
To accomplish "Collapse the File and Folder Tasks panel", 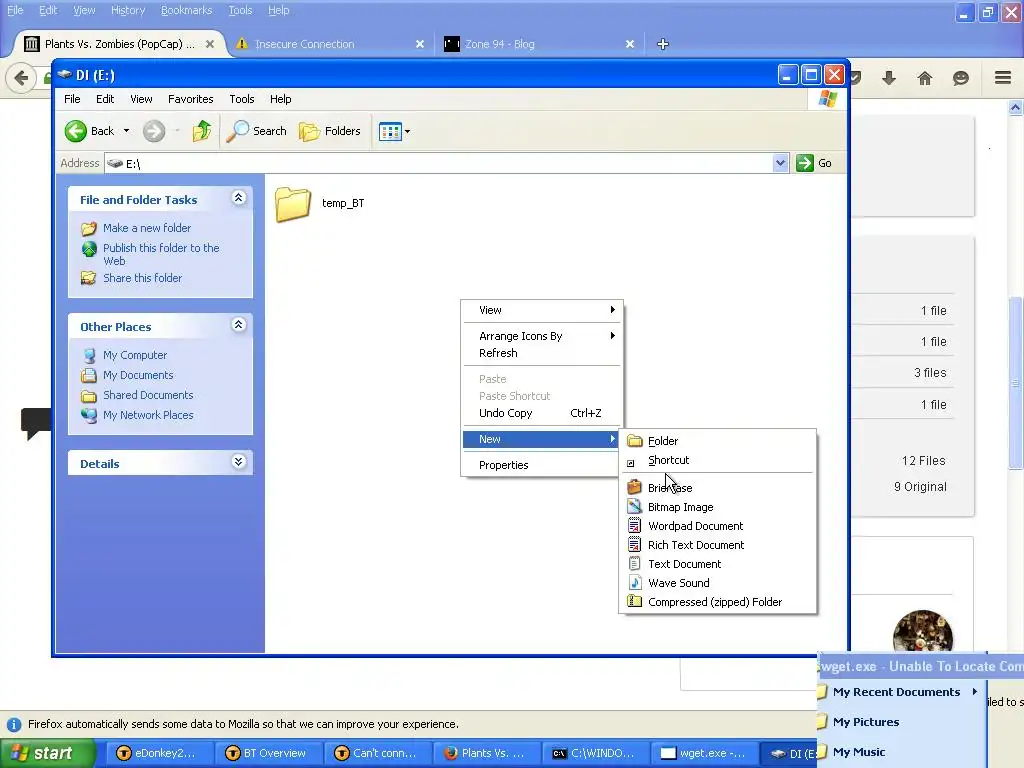I will (x=238, y=198).
